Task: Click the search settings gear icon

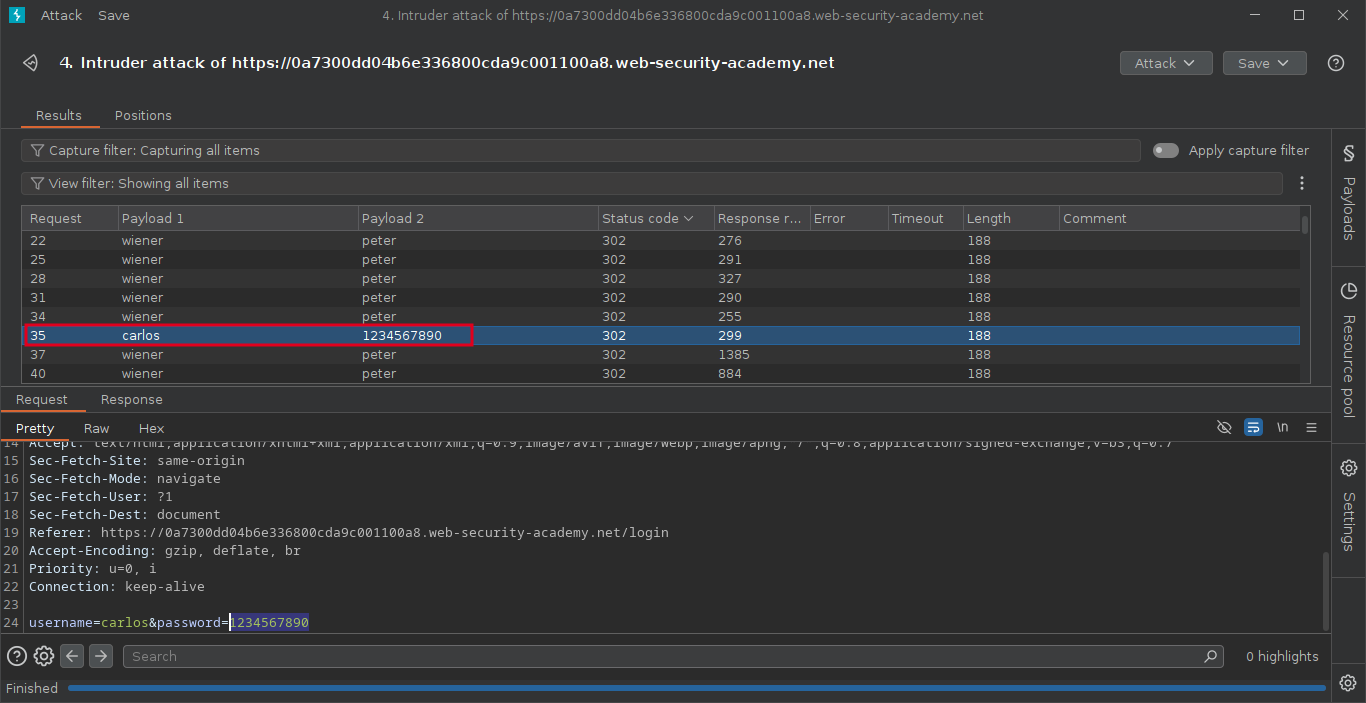Action: [x=44, y=656]
